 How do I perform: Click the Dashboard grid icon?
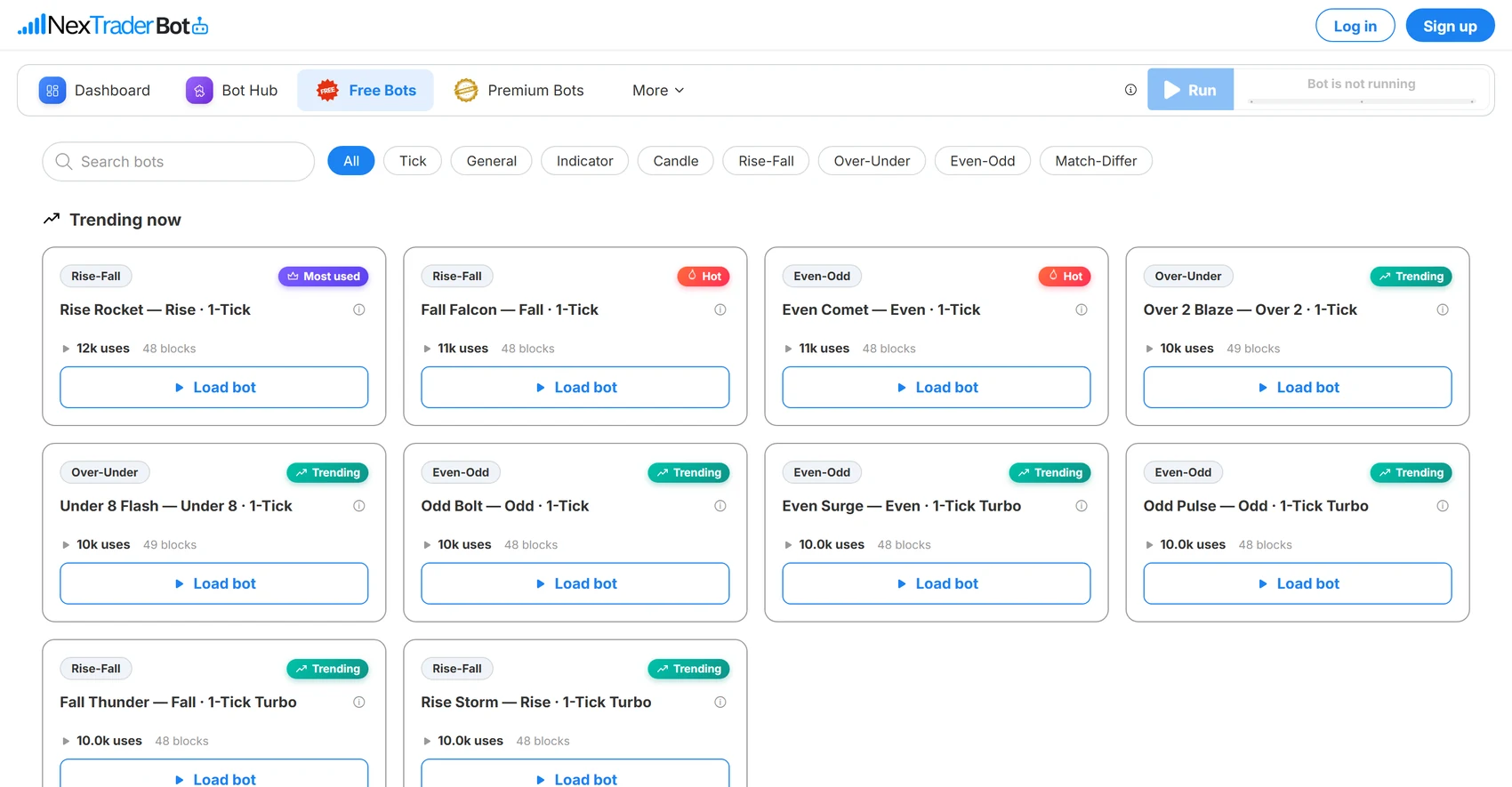pyautogui.click(x=52, y=90)
